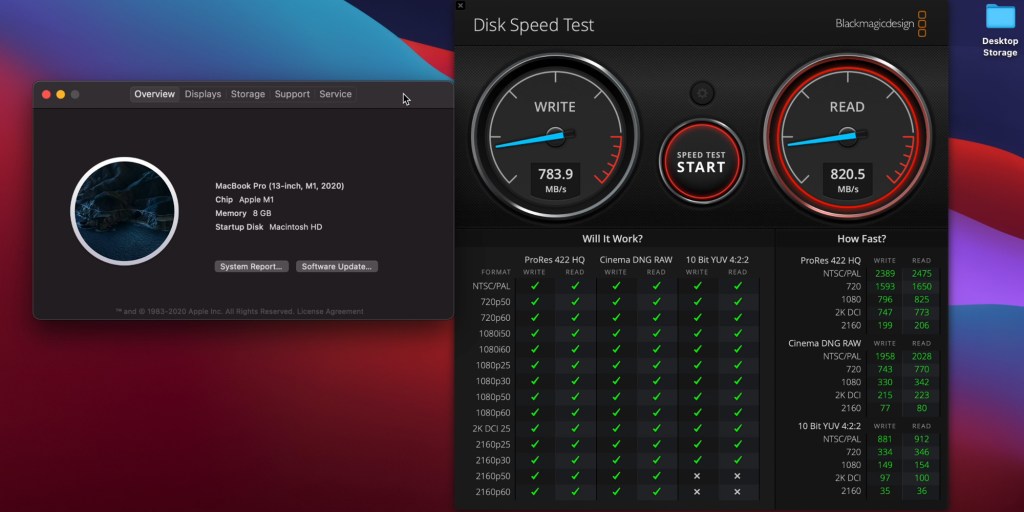Open System Report
Image resolution: width=1024 pixels, height=512 pixels.
(251, 266)
